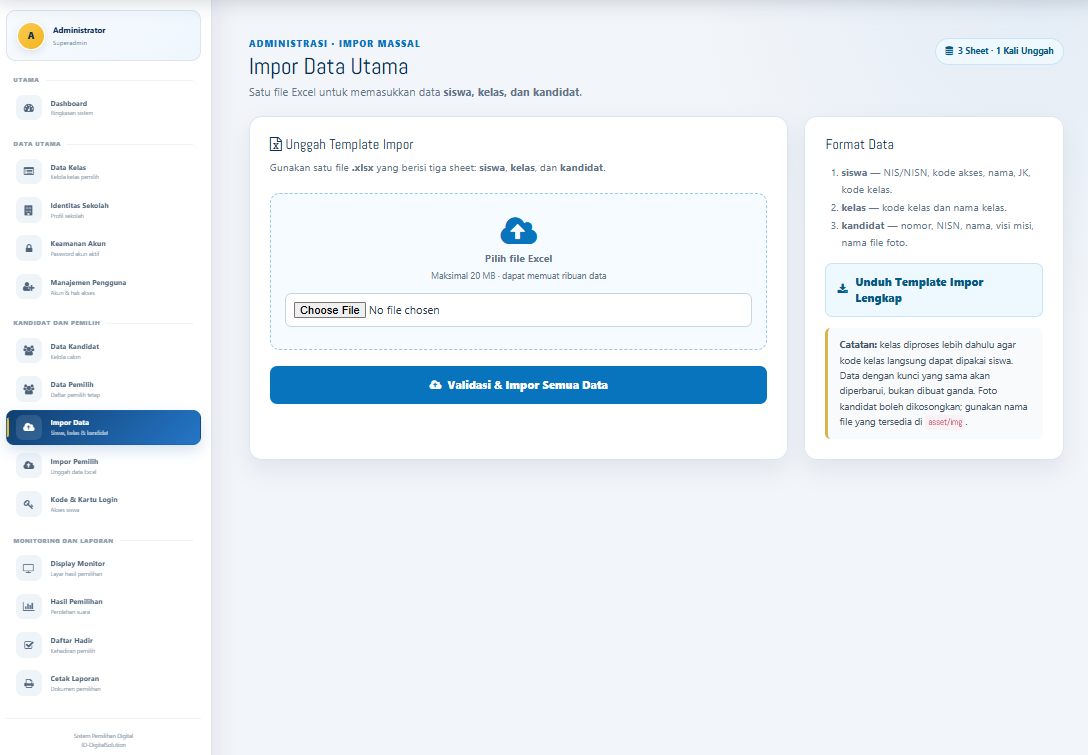
Task: Click the active Impor Data menu item
Action: click(x=103, y=427)
